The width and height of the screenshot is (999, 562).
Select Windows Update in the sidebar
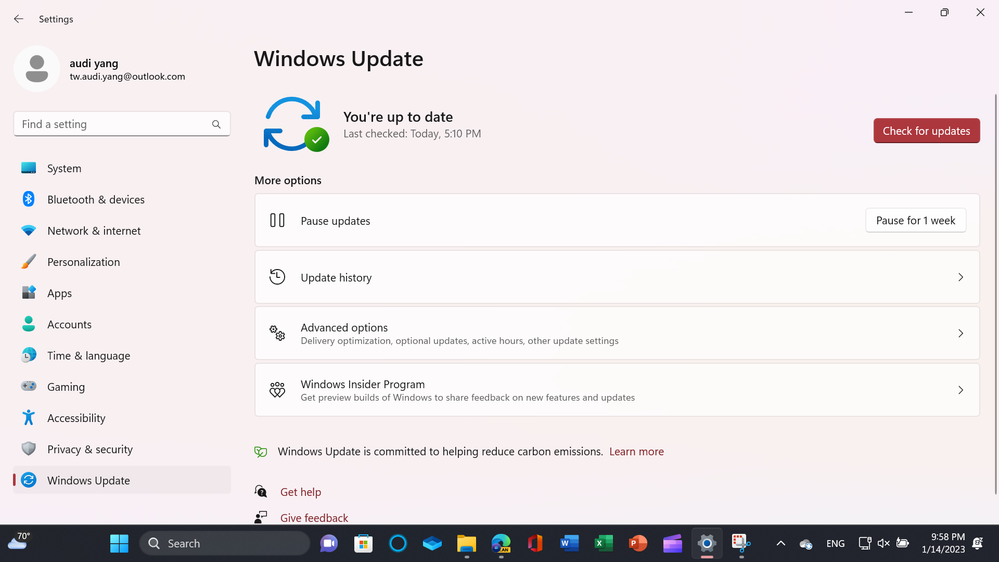(x=122, y=480)
